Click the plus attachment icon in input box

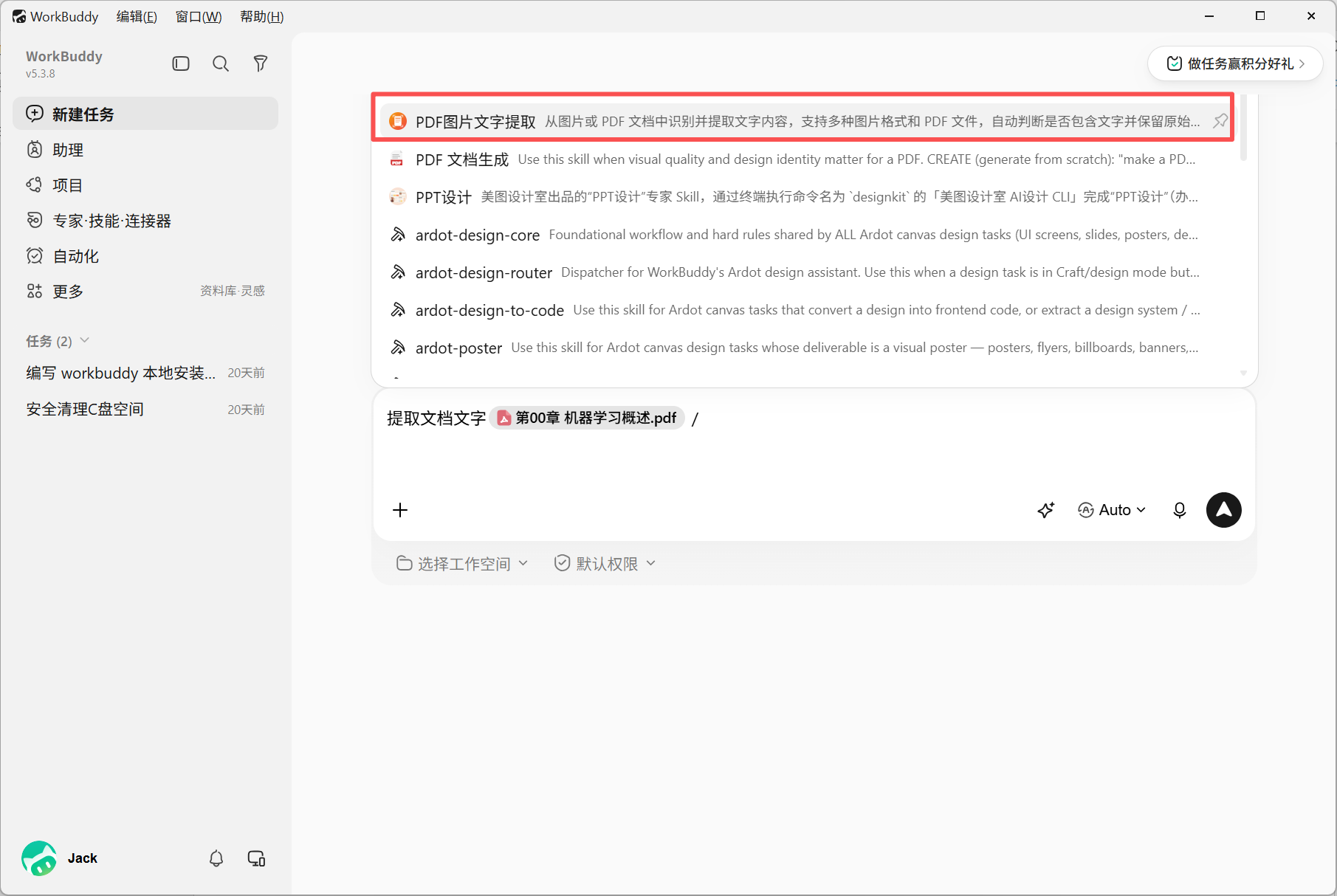400,510
